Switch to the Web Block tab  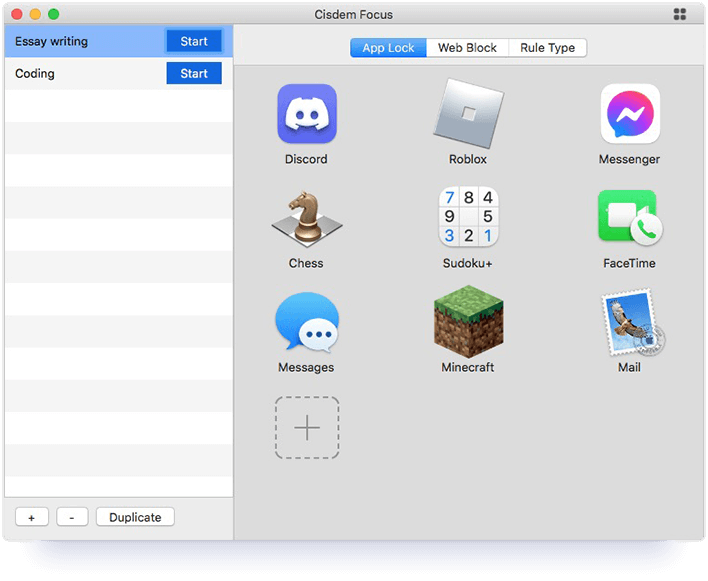click(x=467, y=48)
